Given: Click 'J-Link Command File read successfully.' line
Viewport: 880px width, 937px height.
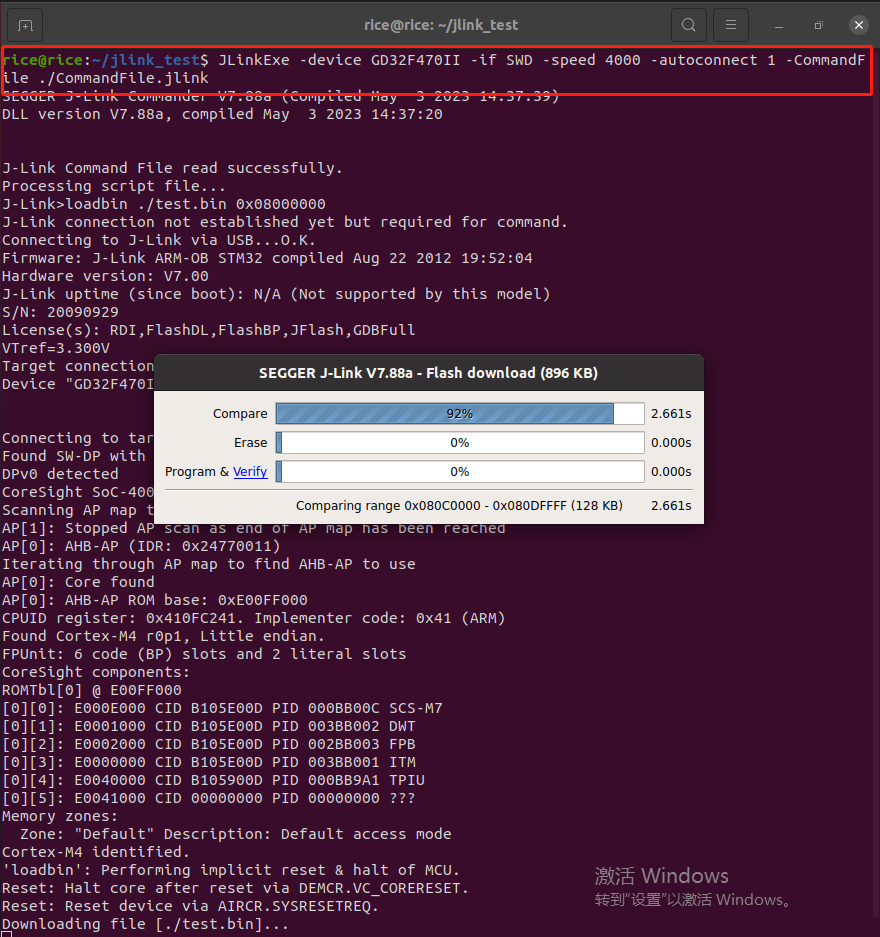Looking at the screenshot, I should point(172,168).
